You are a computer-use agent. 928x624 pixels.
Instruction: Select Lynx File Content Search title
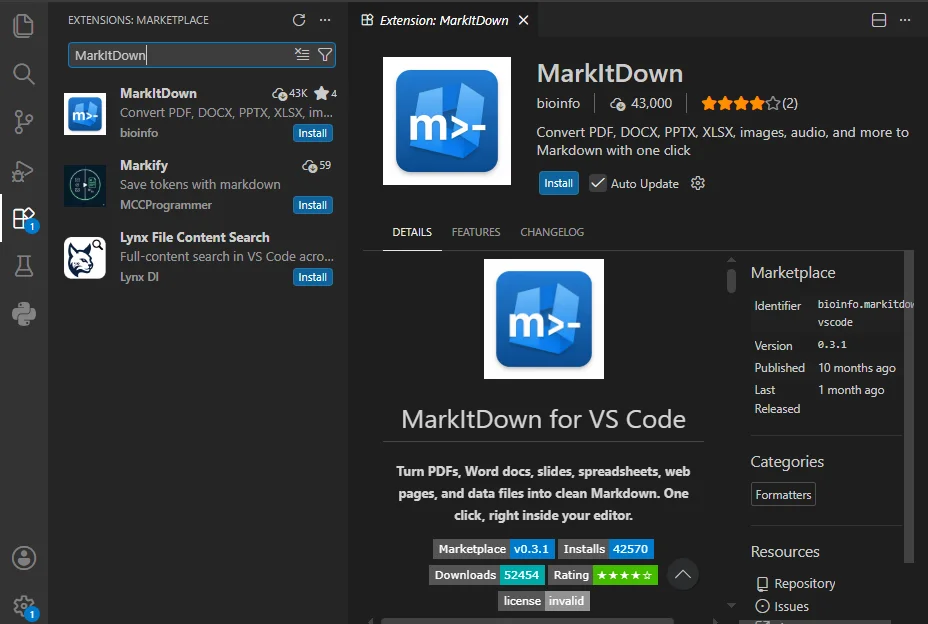point(195,237)
